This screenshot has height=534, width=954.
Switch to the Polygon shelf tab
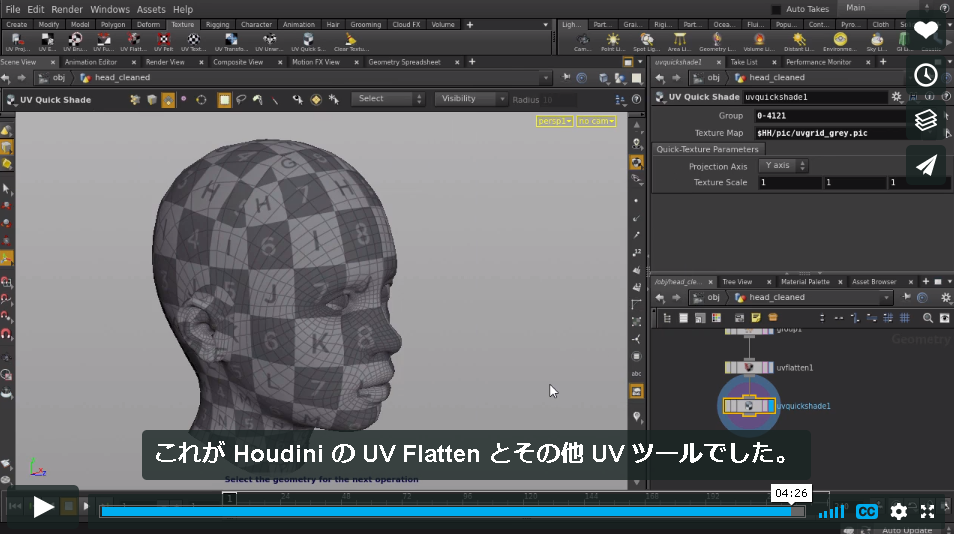pos(113,25)
